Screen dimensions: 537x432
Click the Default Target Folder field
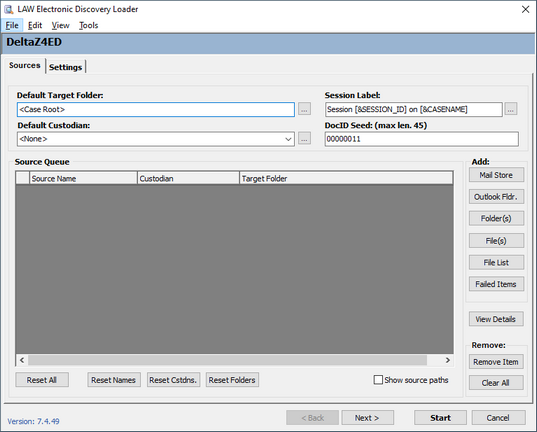[x=156, y=109]
